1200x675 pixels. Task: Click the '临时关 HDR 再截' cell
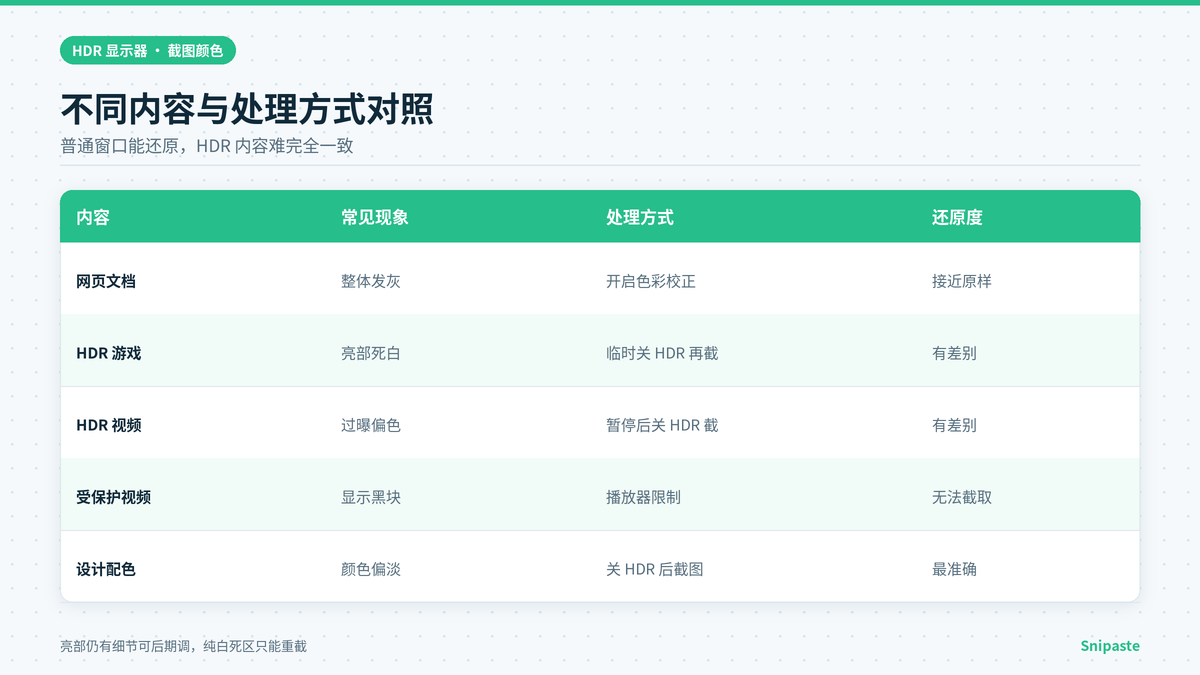(662, 353)
